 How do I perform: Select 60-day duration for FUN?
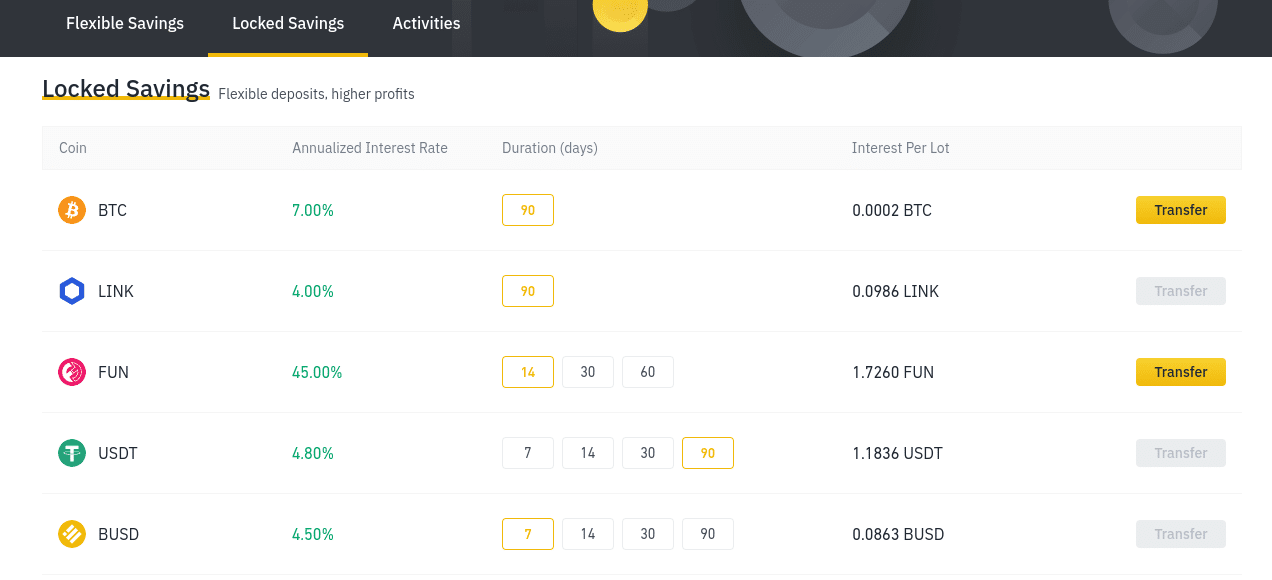click(648, 372)
